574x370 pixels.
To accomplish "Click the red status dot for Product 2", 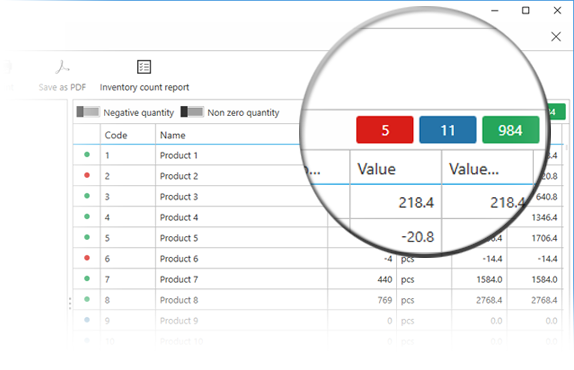I will click(87, 175).
